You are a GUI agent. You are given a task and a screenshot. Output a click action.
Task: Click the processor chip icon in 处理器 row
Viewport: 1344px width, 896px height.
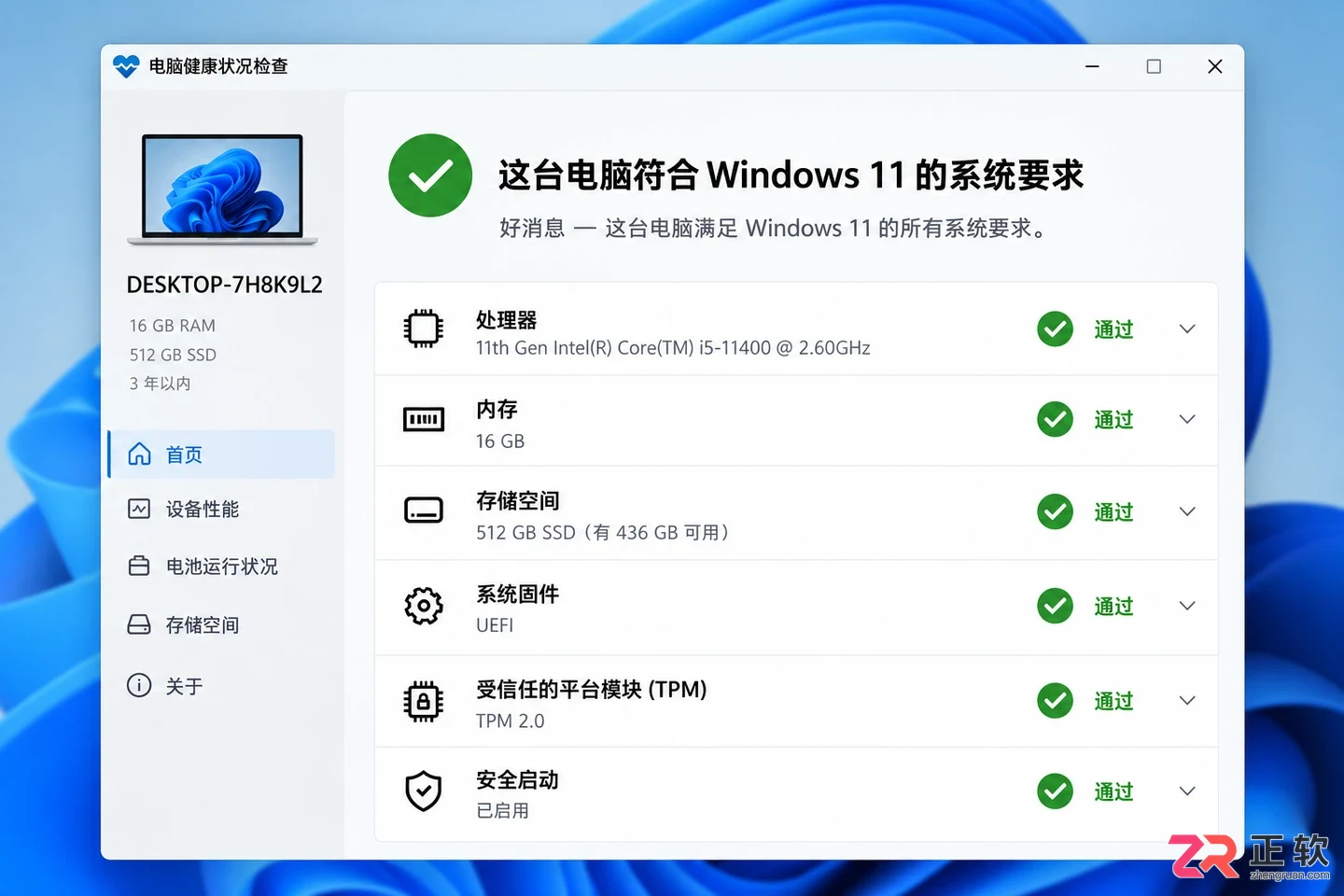[x=424, y=329]
